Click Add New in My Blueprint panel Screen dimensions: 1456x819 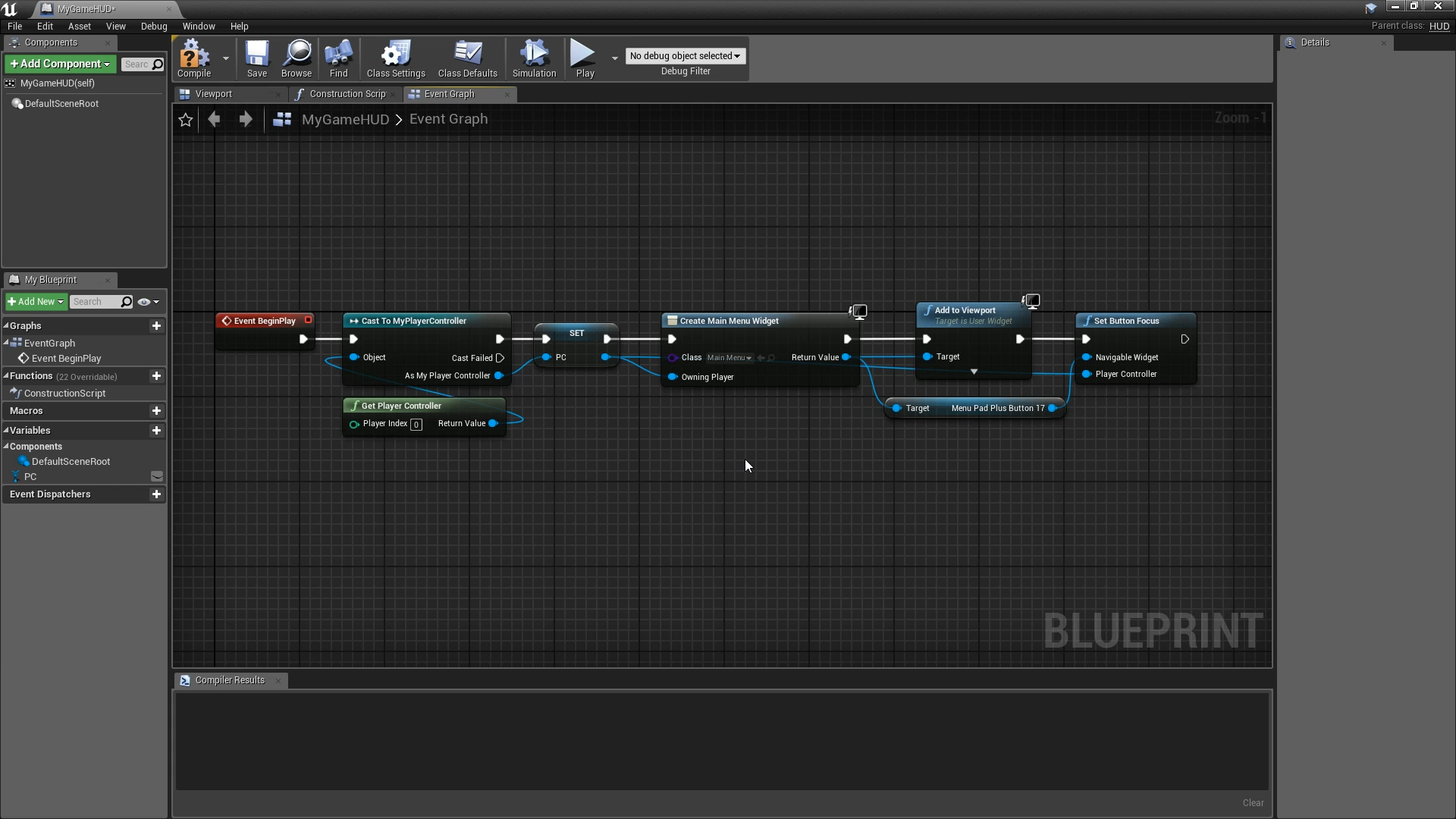click(36, 301)
